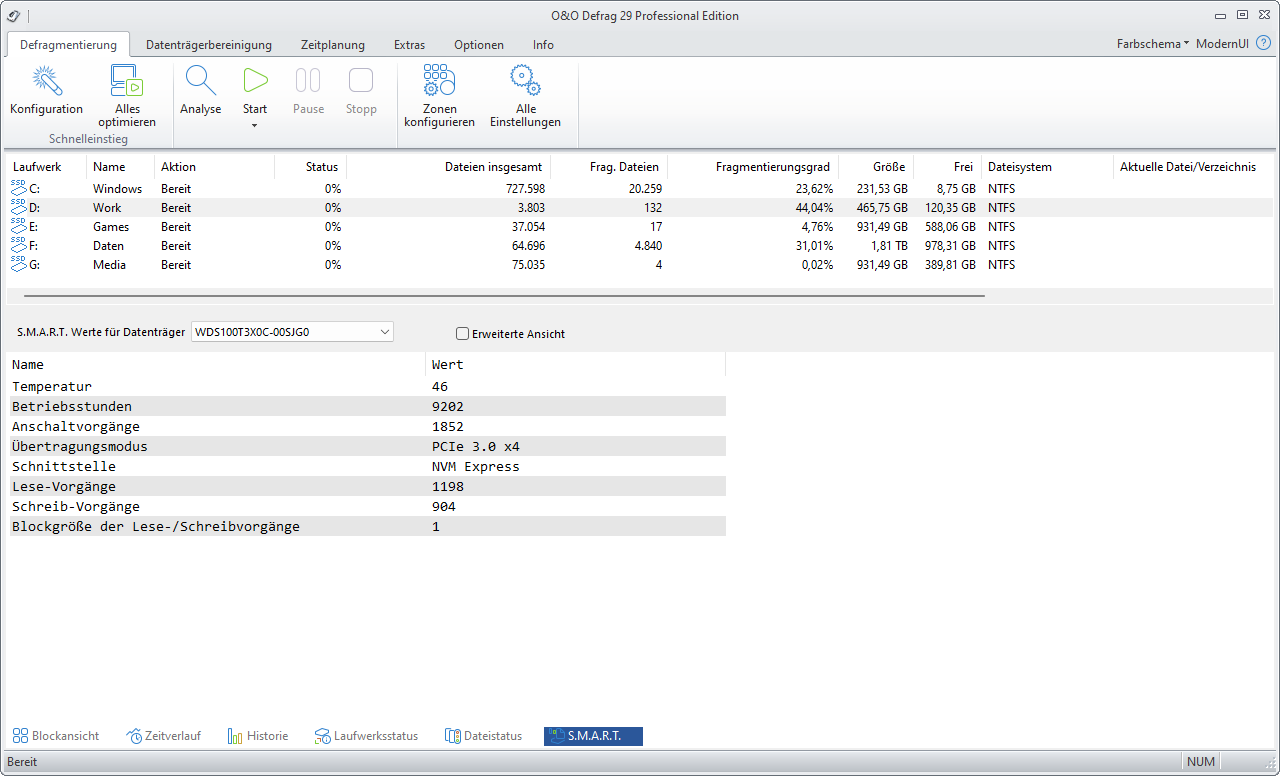Open the Farbschema dropdown
The image size is (1280, 776).
pos(1153,44)
